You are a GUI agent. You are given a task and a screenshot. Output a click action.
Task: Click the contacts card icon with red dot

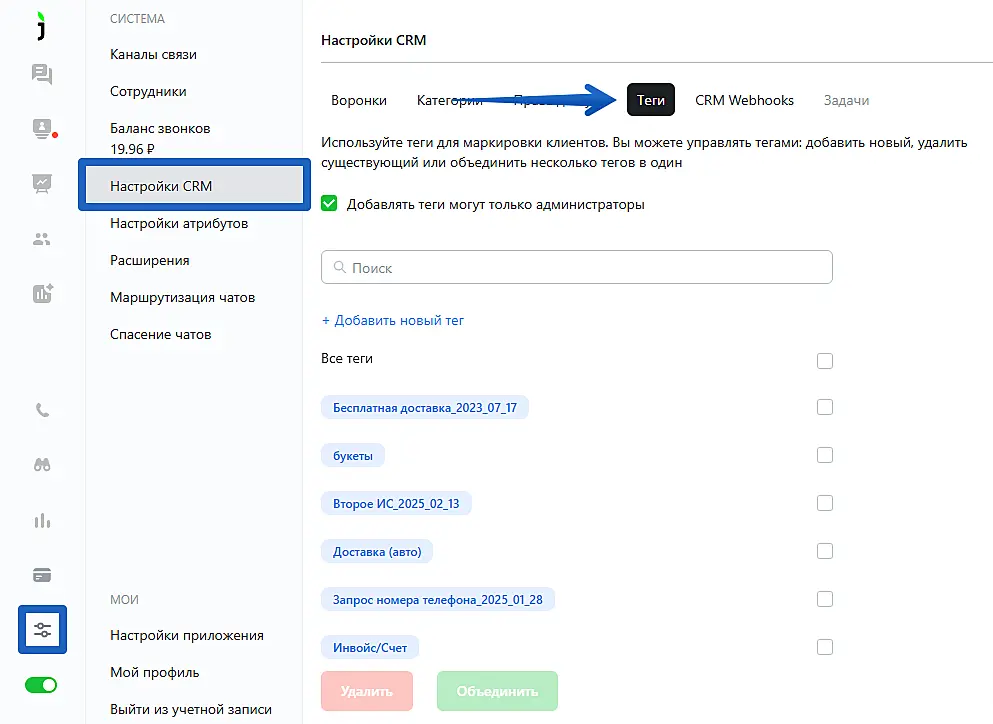42,128
